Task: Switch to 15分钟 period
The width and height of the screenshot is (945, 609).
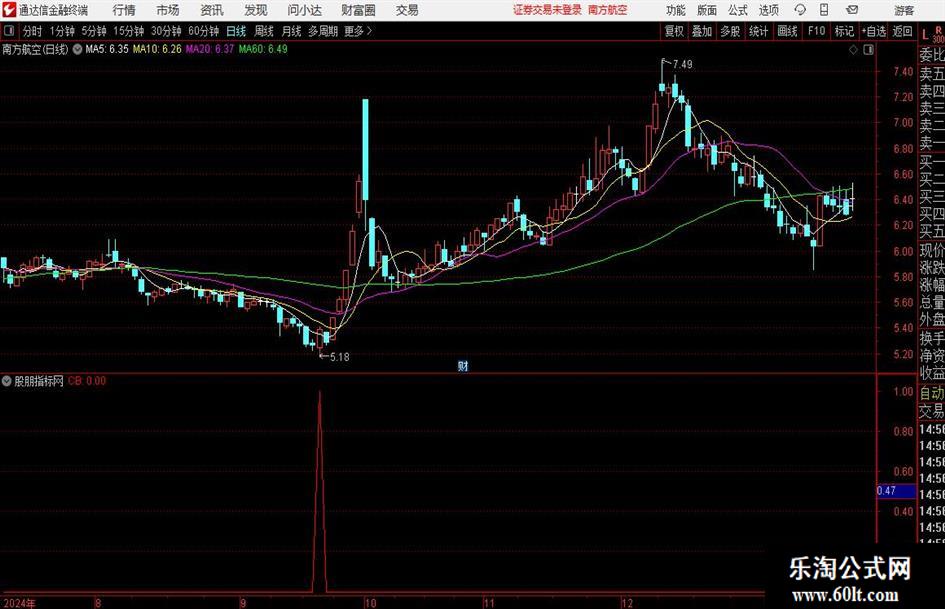Action: [x=128, y=31]
